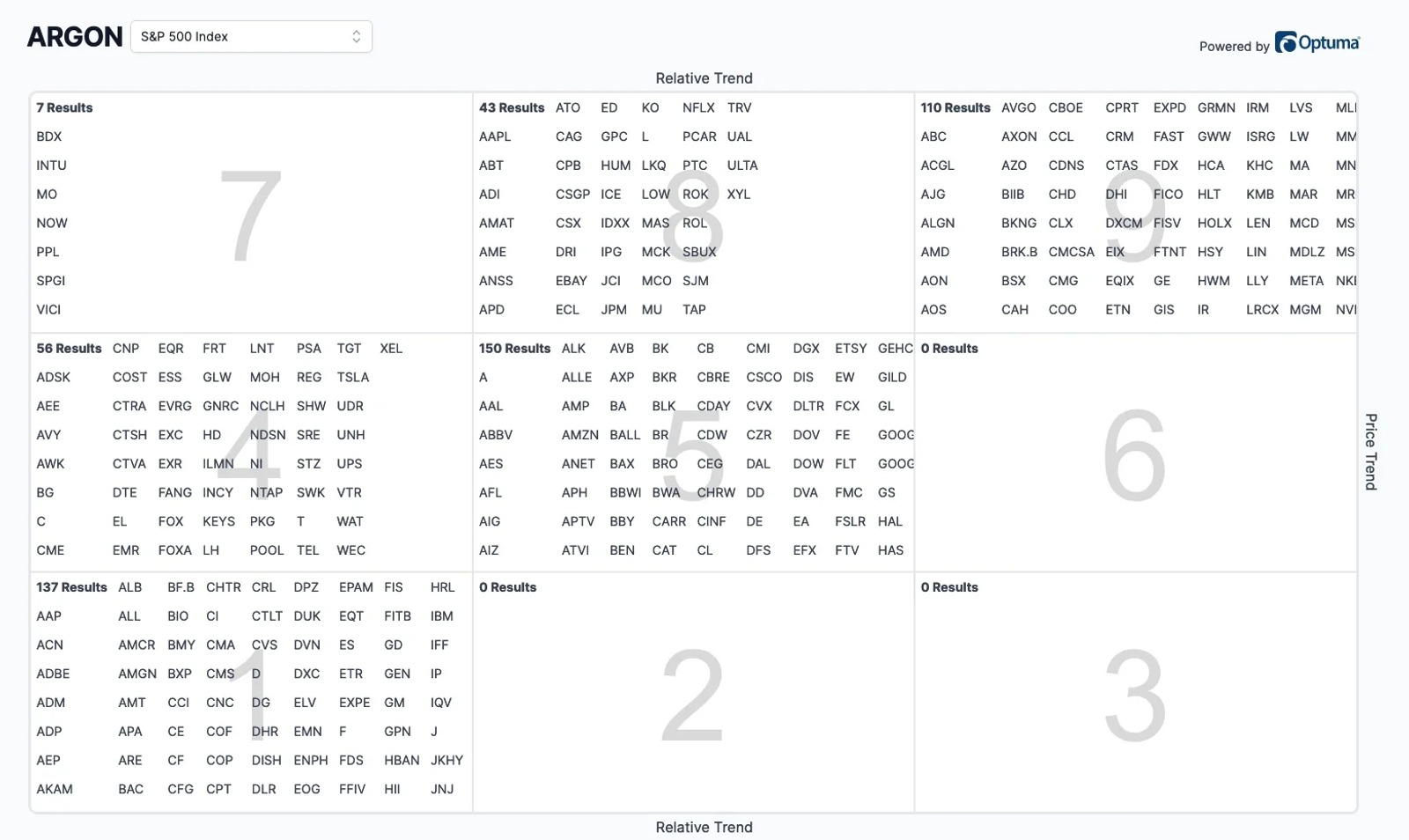Viewport: 1409px width, 840px height.
Task: Click the Price Trend axis label
Action: (x=1370, y=452)
